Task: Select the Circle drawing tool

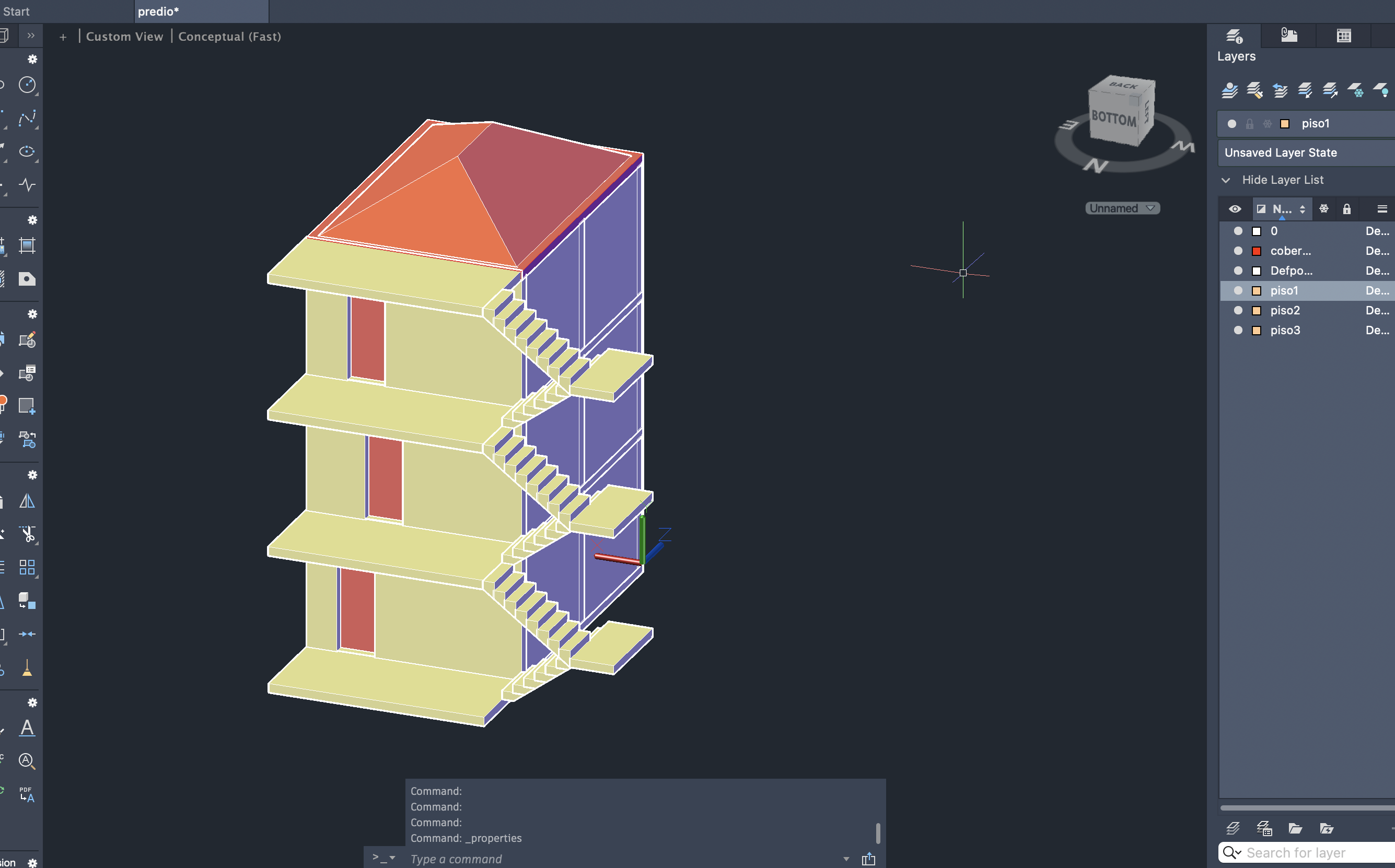Action: click(x=27, y=85)
